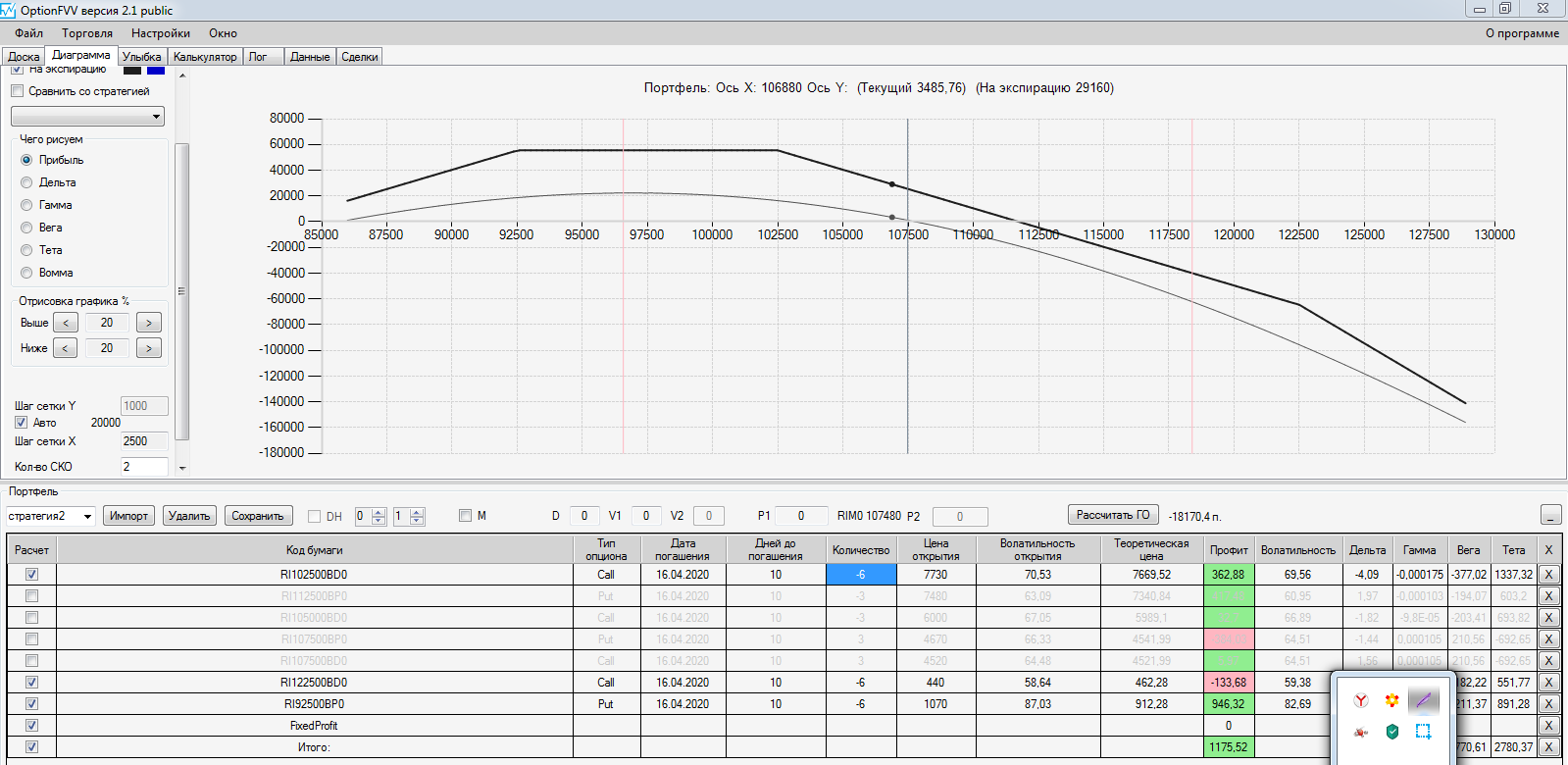Click the Импорт button

[128, 516]
